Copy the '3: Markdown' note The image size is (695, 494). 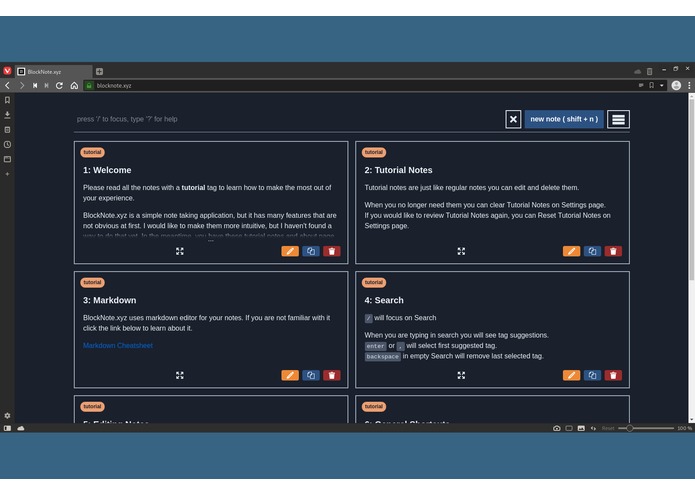point(311,375)
